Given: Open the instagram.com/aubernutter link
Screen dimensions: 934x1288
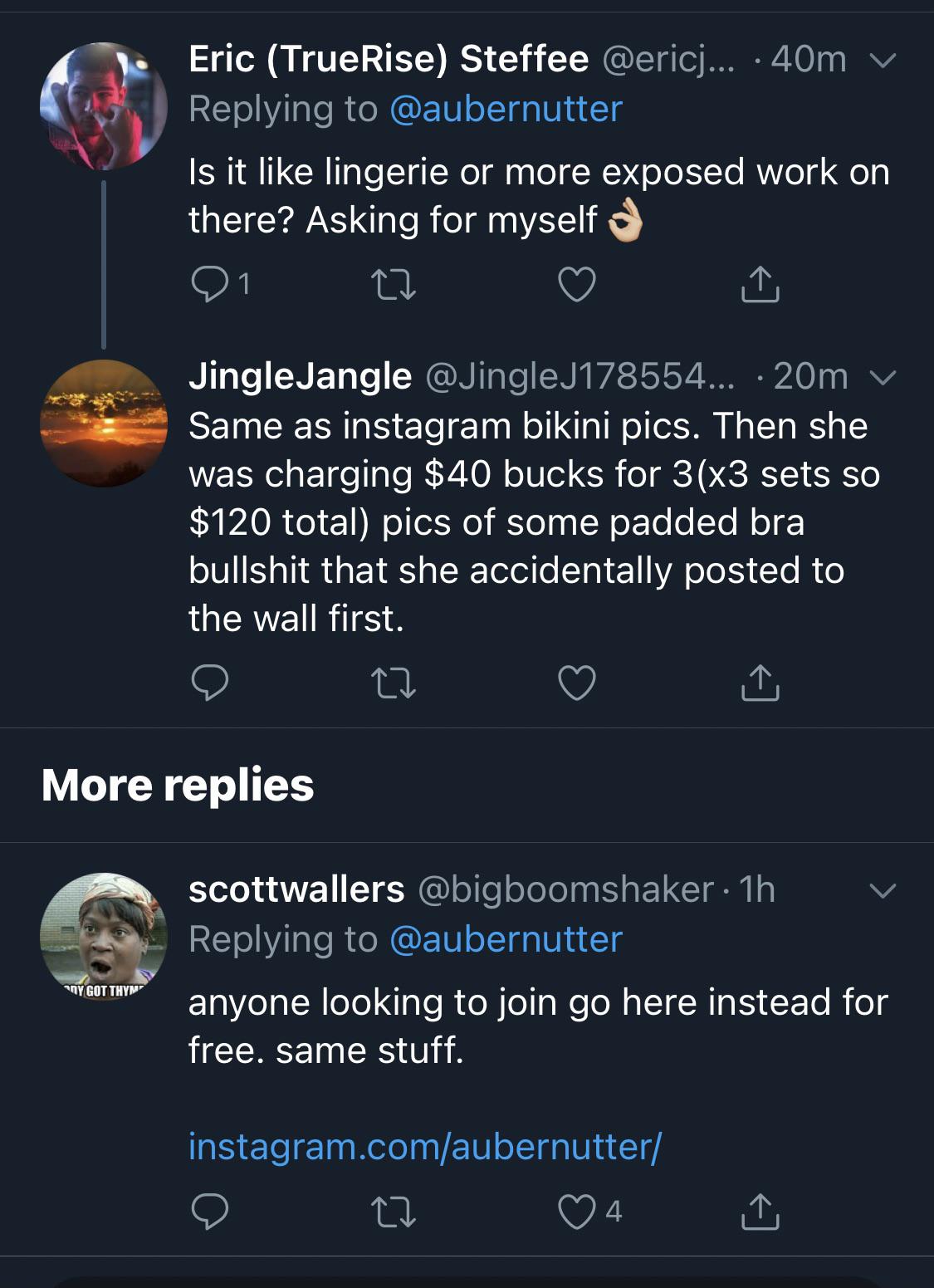Looking at the screenshot, I should point(424,1148).
